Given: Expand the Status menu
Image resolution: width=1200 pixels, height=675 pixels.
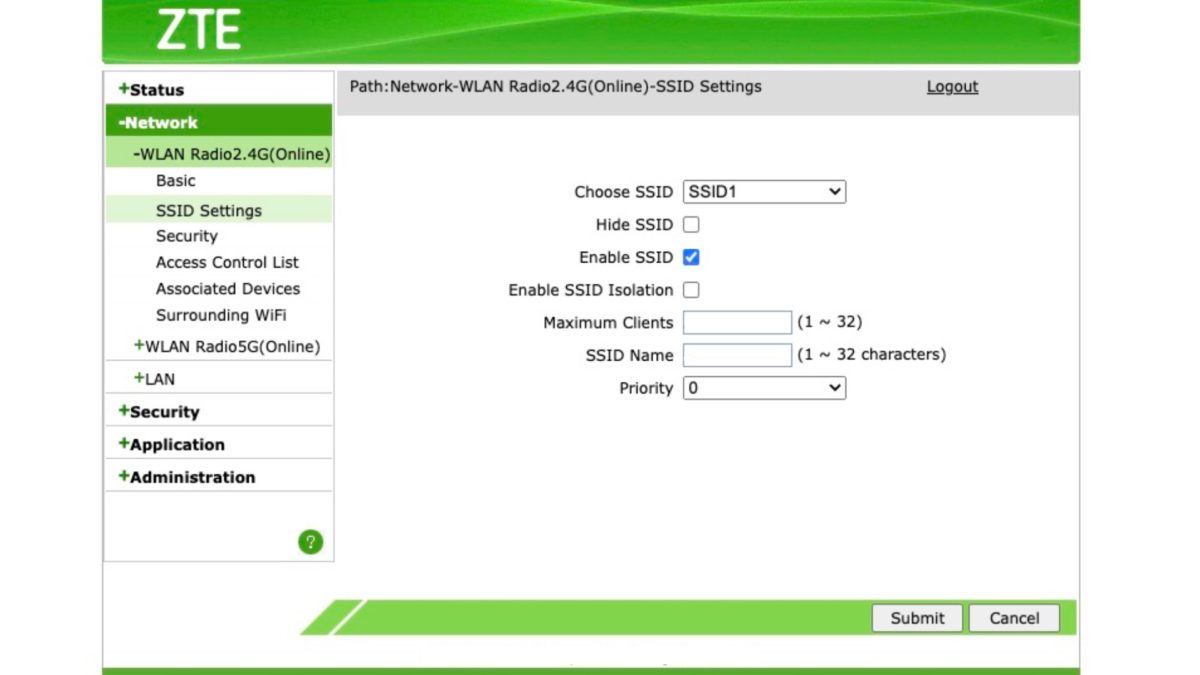Looking at the screenshot, I should point(151,90).
